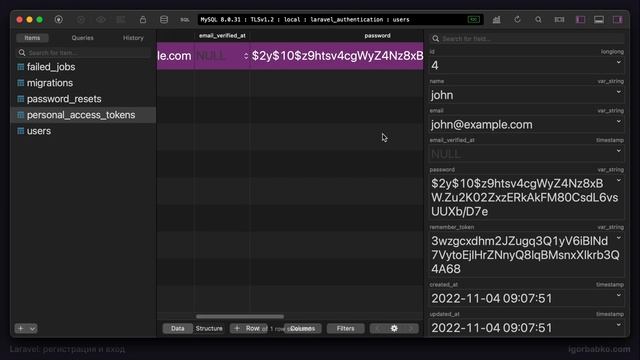The image size is (640, 360).
Task: Switch to the History tab
Action: 133,38
